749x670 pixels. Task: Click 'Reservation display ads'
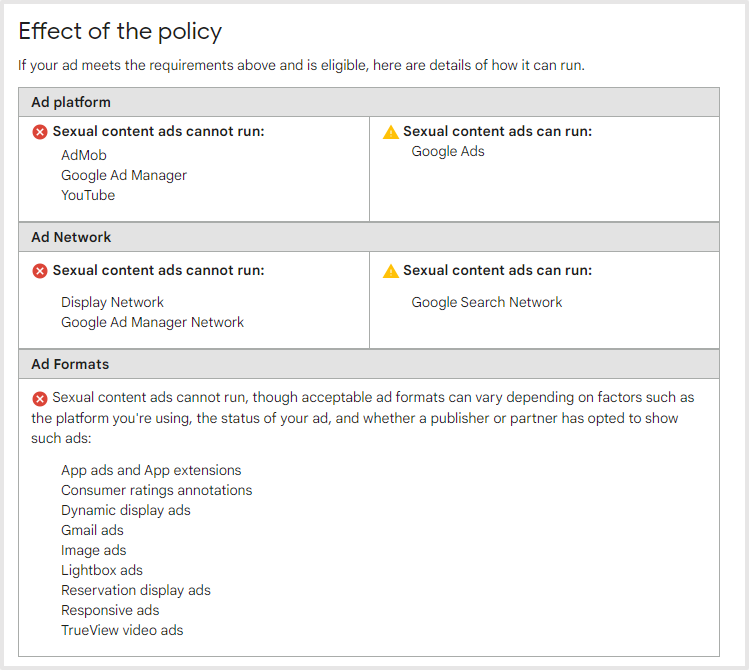(136, 591)
